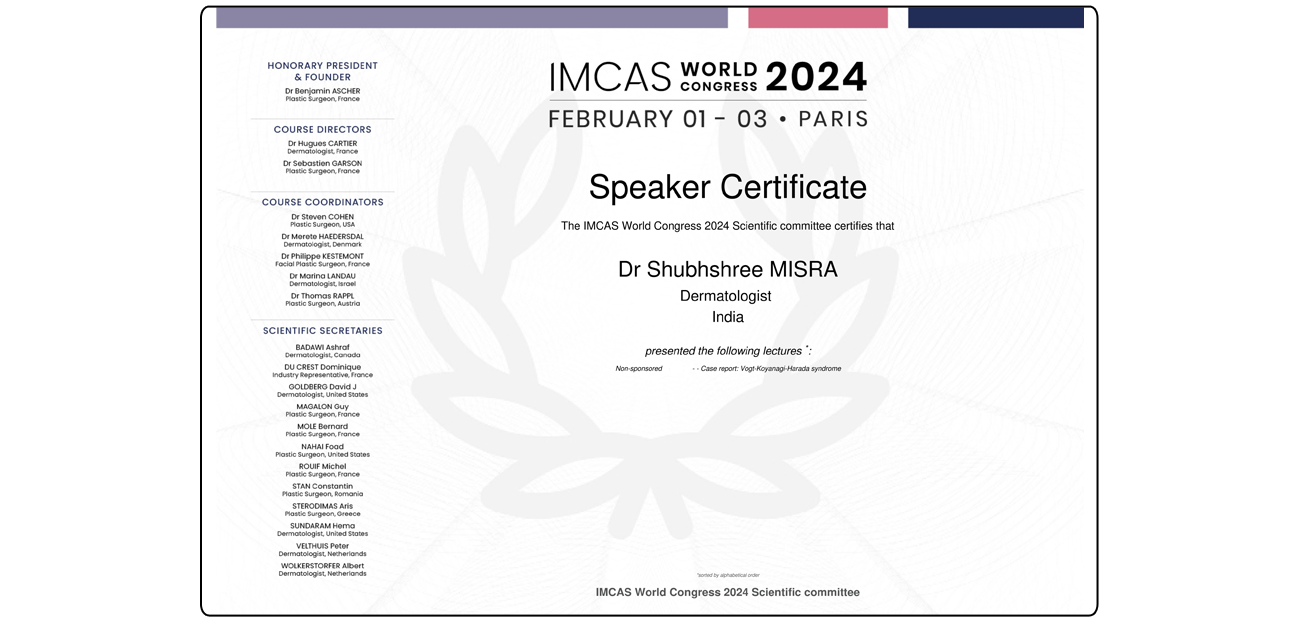Click the word "Dermatologist" under Dr Misra's name

726,296
